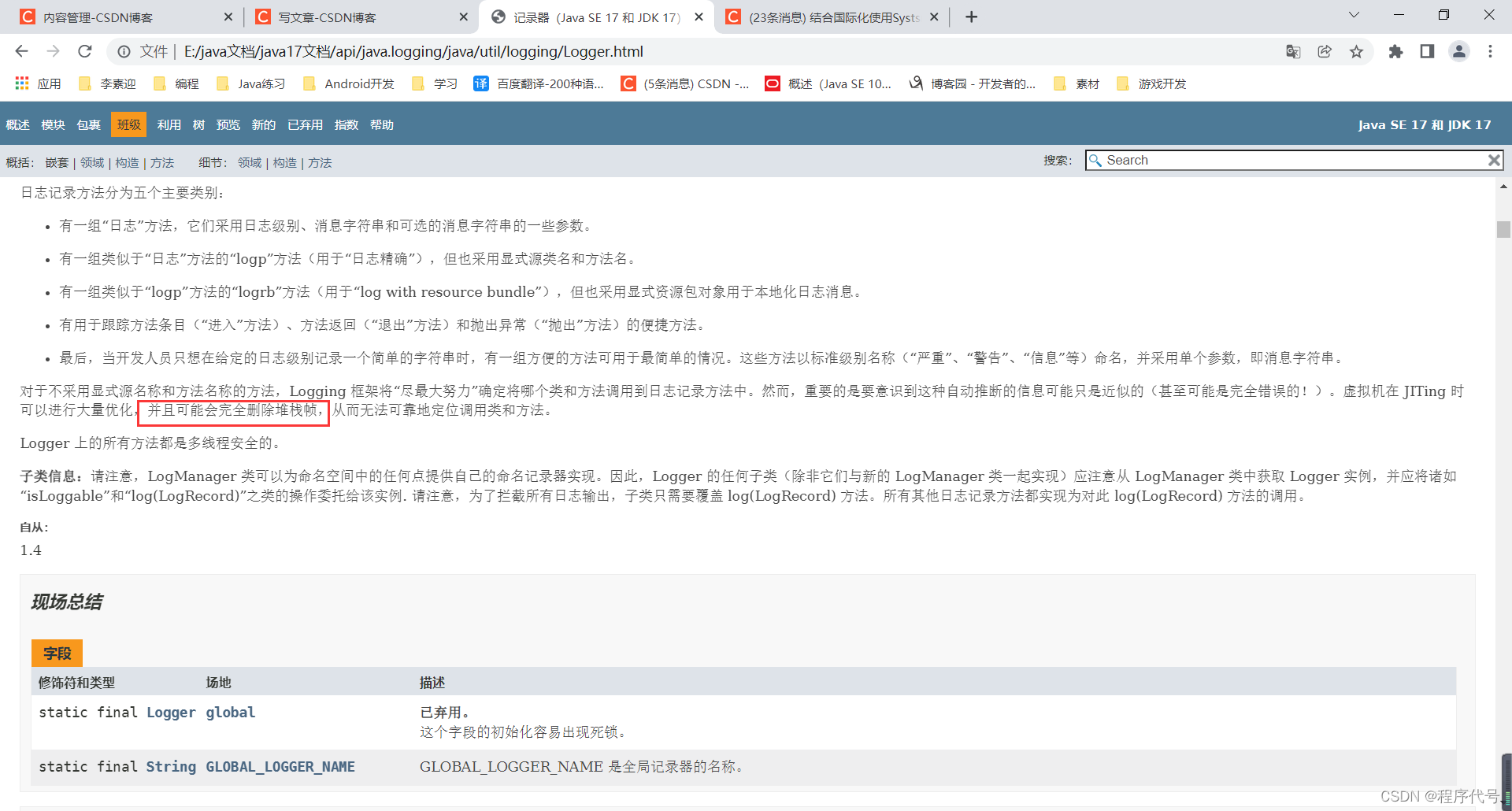1512x811 pixels.
Task: Open the user profile avatar
Action: tap(1459, 51)
